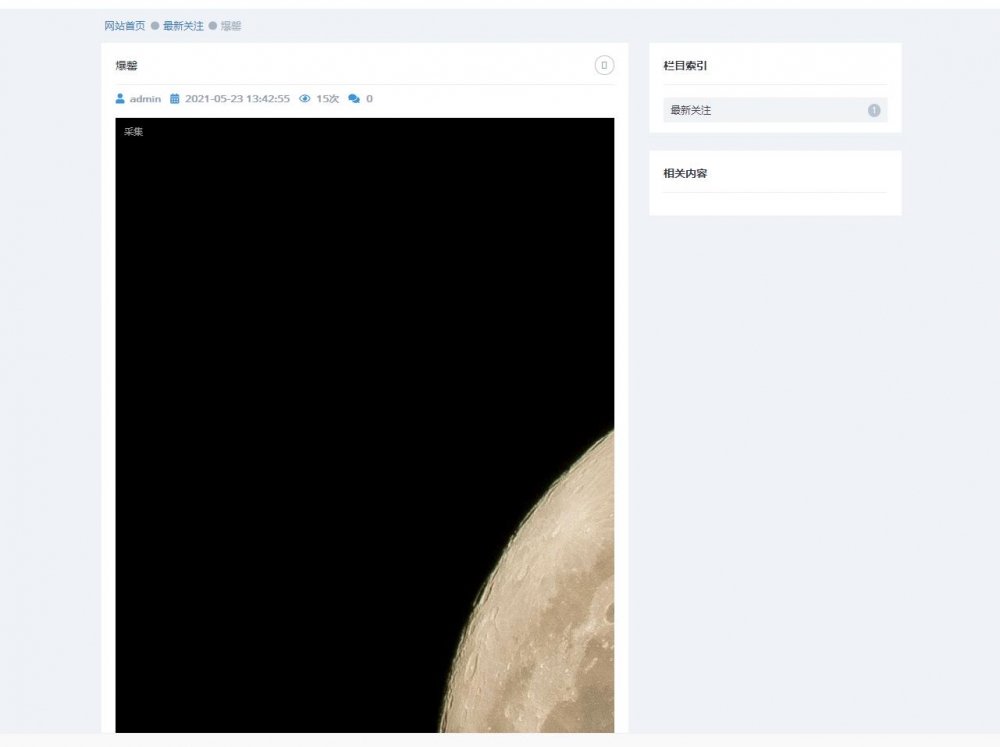Go to 网站首页 in the breadcrumb

pos(125,26)
